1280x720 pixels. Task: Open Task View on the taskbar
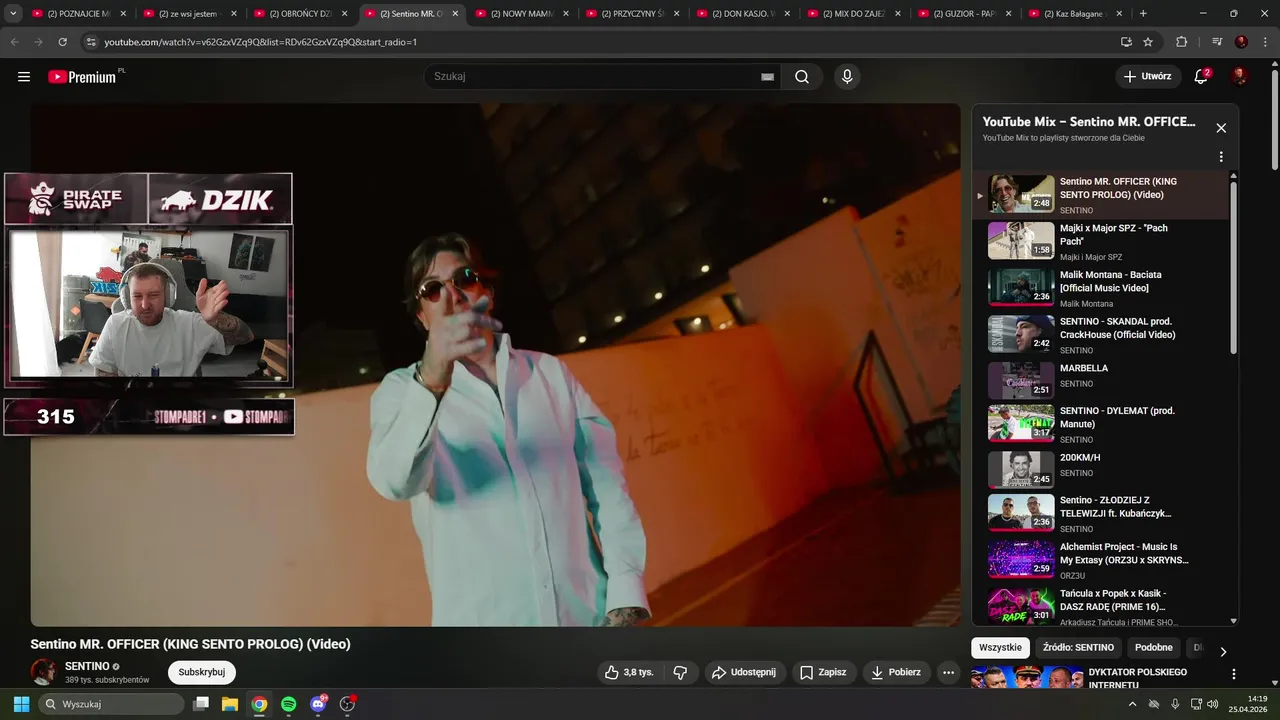(x=200, y=704)
